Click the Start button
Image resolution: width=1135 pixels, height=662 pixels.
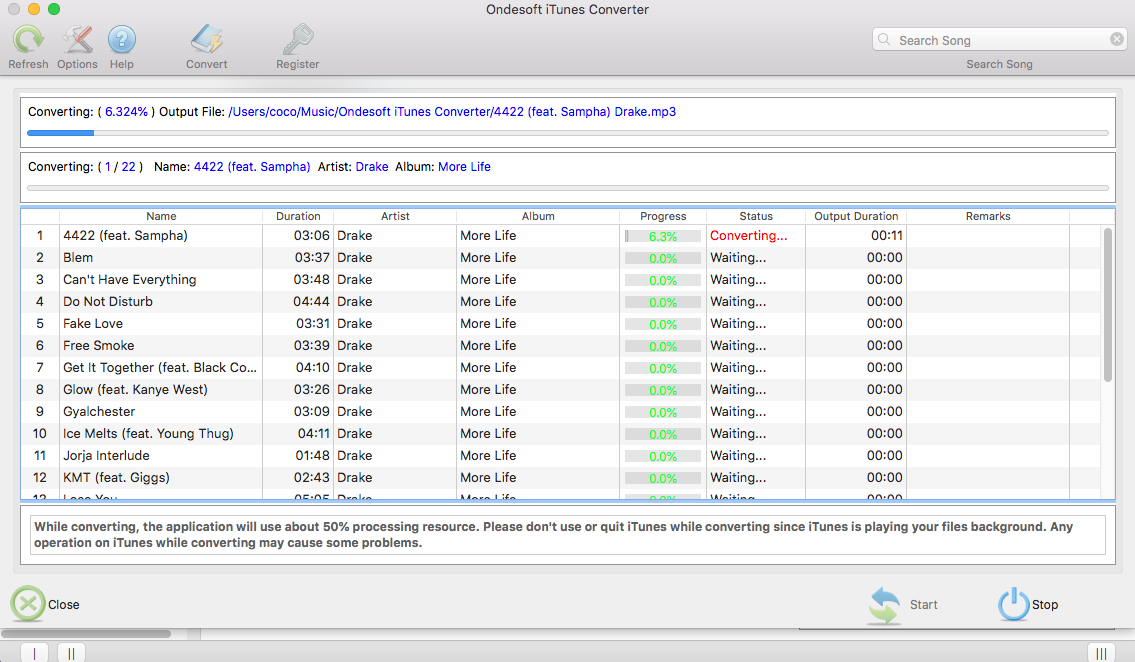pos(903,605)
